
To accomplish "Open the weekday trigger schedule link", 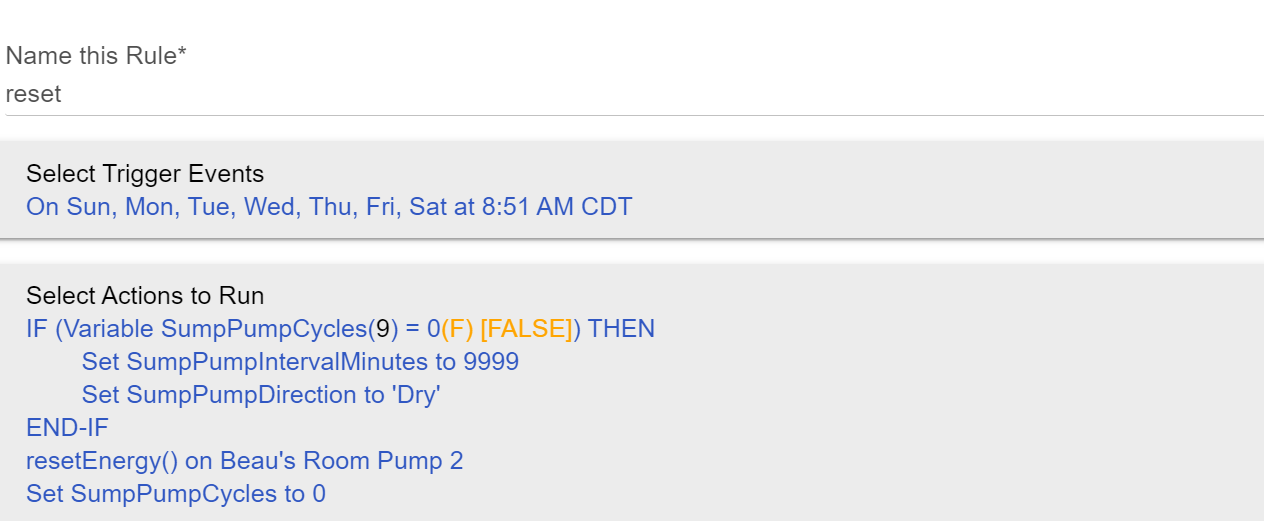I will coord(329,207).
